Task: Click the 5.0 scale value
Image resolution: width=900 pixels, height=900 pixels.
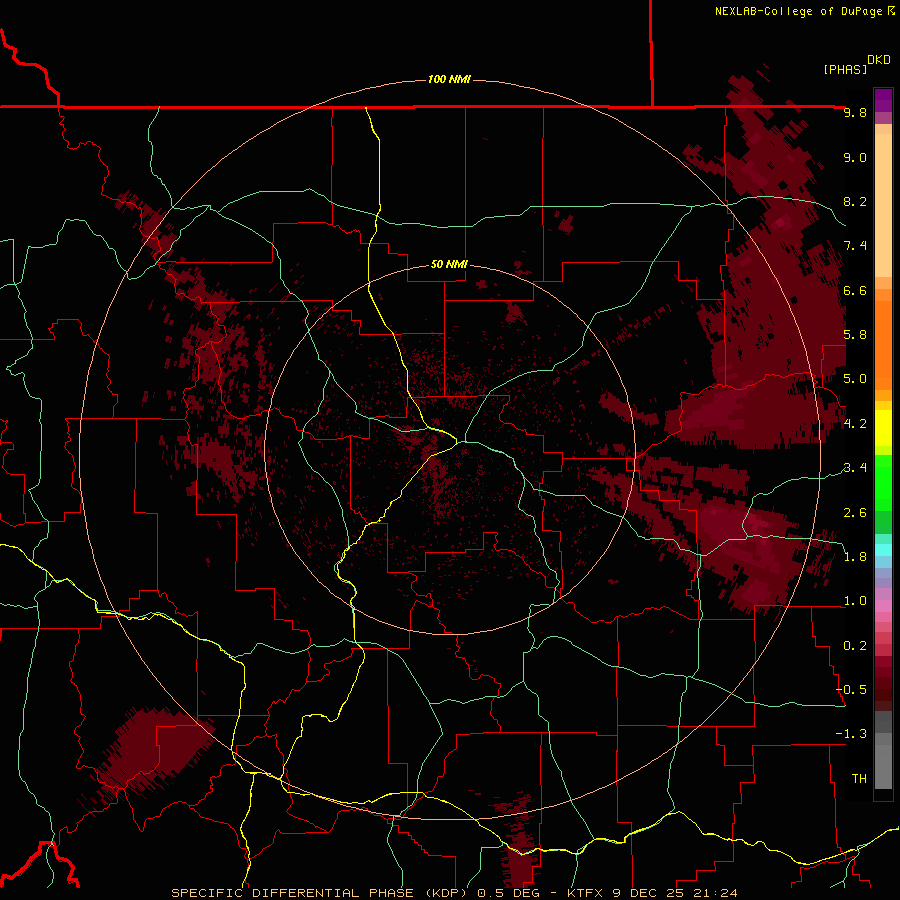Action: click(x=855, y=379)
